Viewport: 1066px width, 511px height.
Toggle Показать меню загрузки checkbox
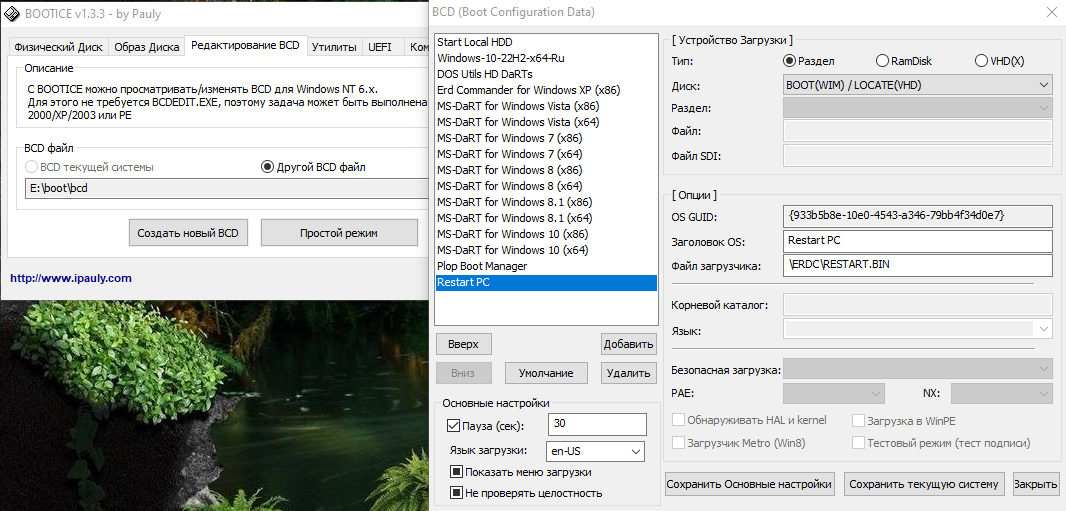point(456,472)
